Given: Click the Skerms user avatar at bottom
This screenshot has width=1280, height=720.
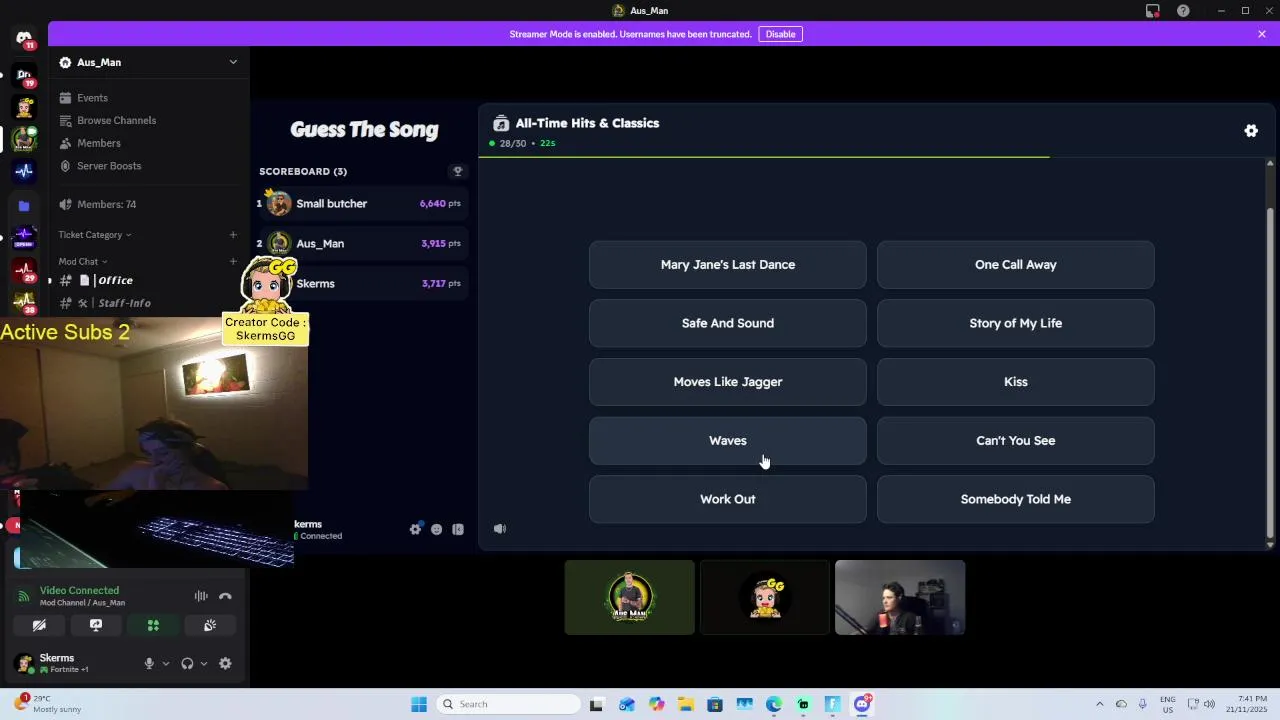Looking at the screenshot, I should 24,663.
